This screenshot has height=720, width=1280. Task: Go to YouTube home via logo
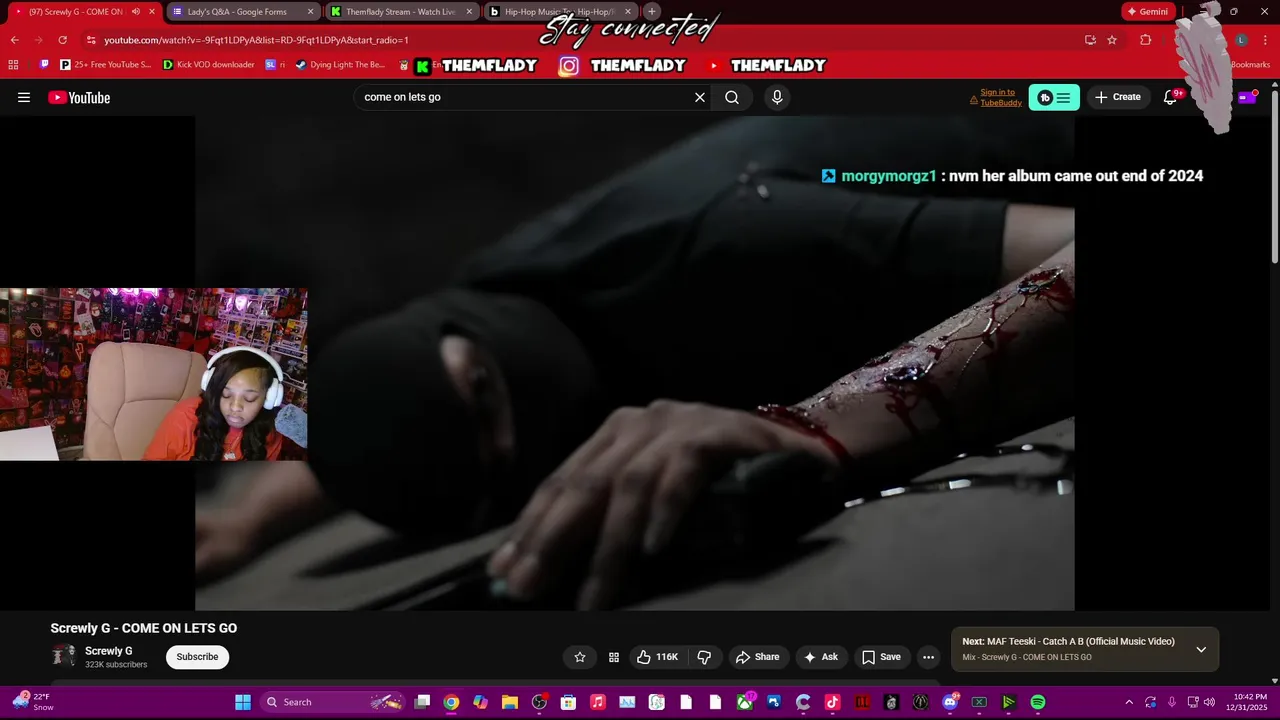(79, 97)
